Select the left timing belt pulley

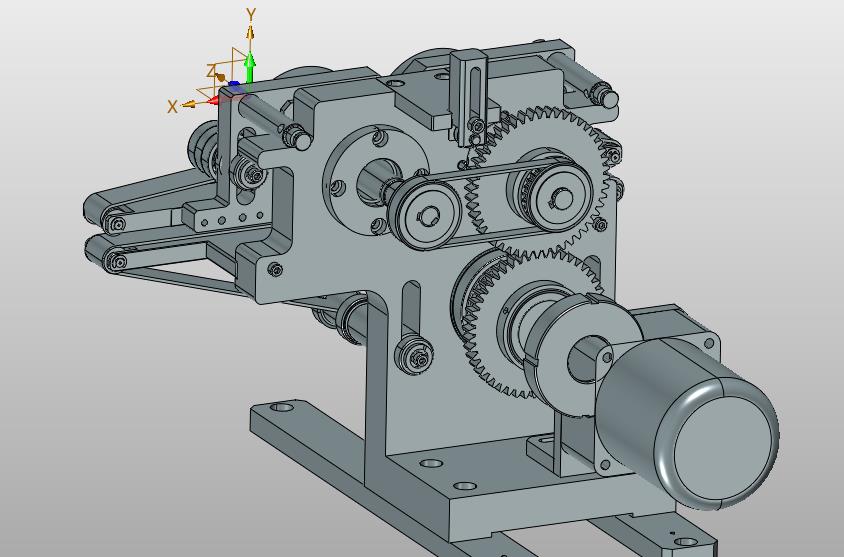425,214
